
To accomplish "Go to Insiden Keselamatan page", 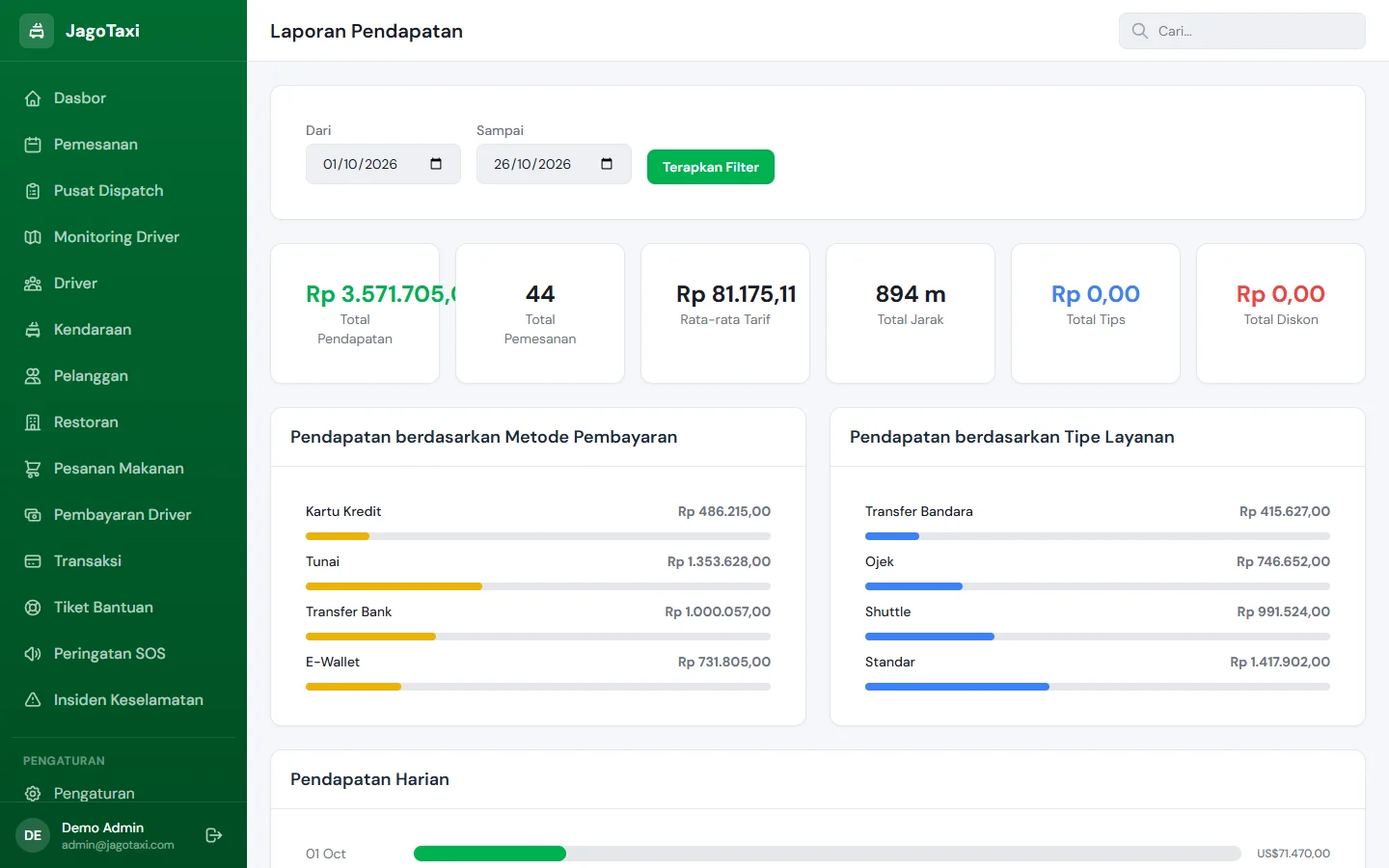I will [123, 700].
